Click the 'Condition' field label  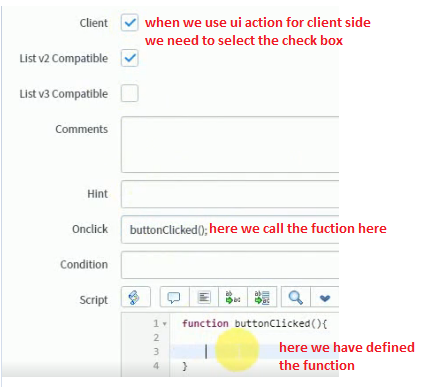point(84,264)
